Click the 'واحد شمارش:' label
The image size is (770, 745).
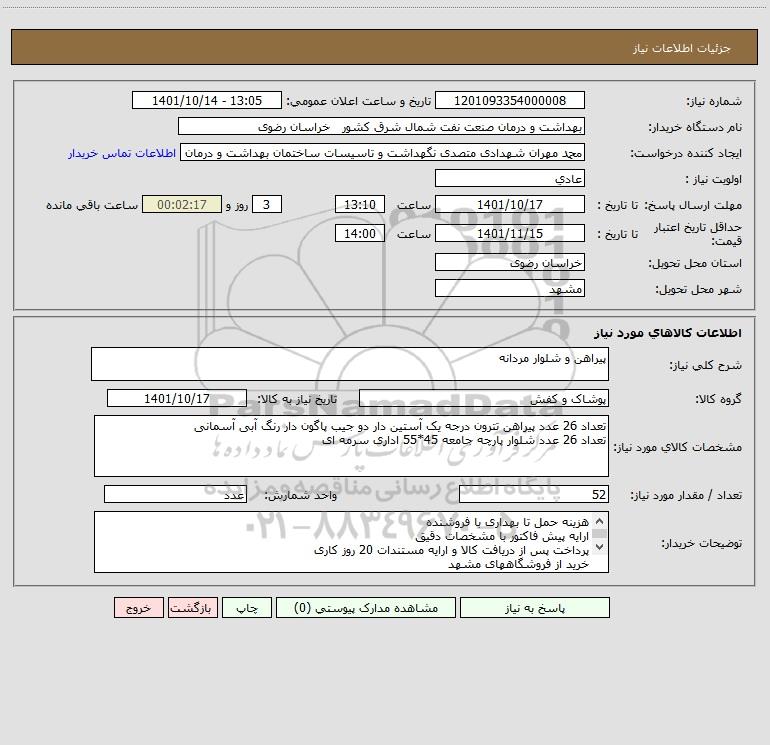click(x=301, y=496)
